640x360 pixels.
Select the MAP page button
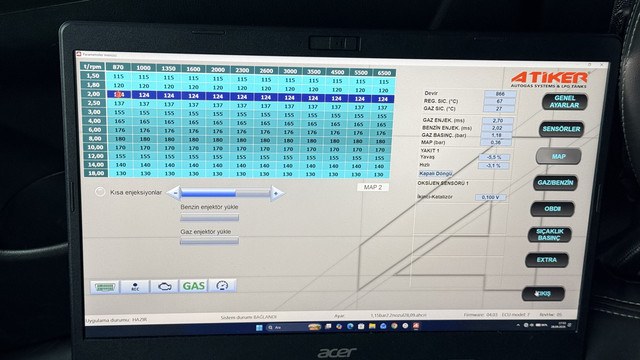(x=558, y=156)
